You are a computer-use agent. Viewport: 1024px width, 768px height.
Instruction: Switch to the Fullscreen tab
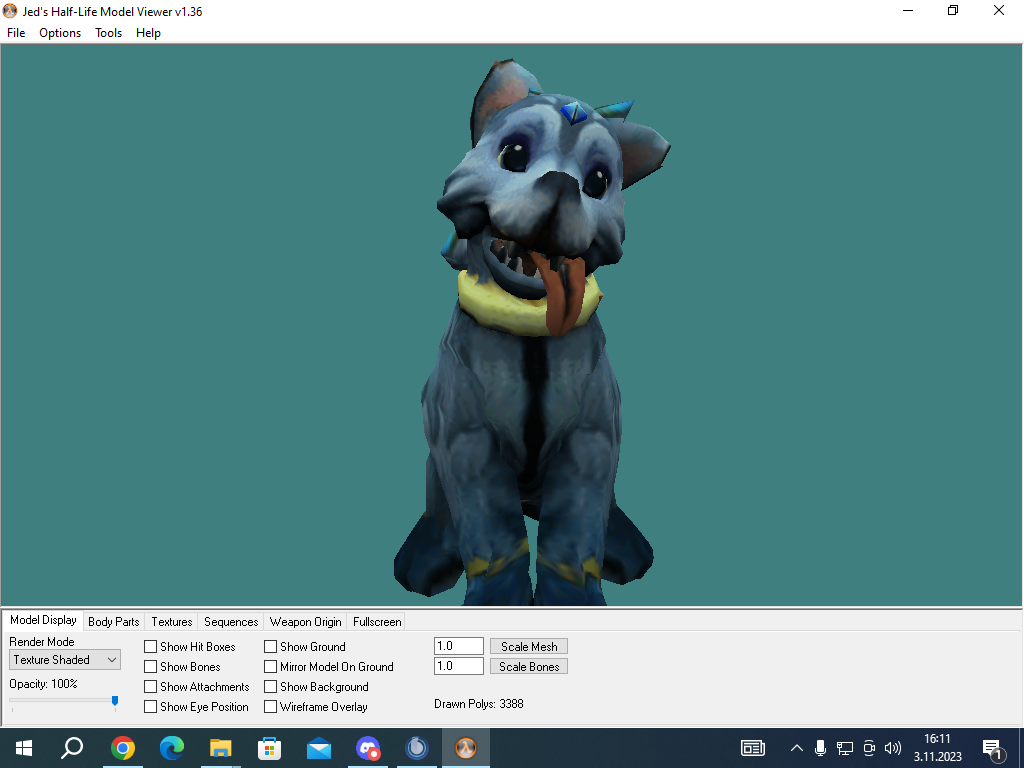point(377,622)
